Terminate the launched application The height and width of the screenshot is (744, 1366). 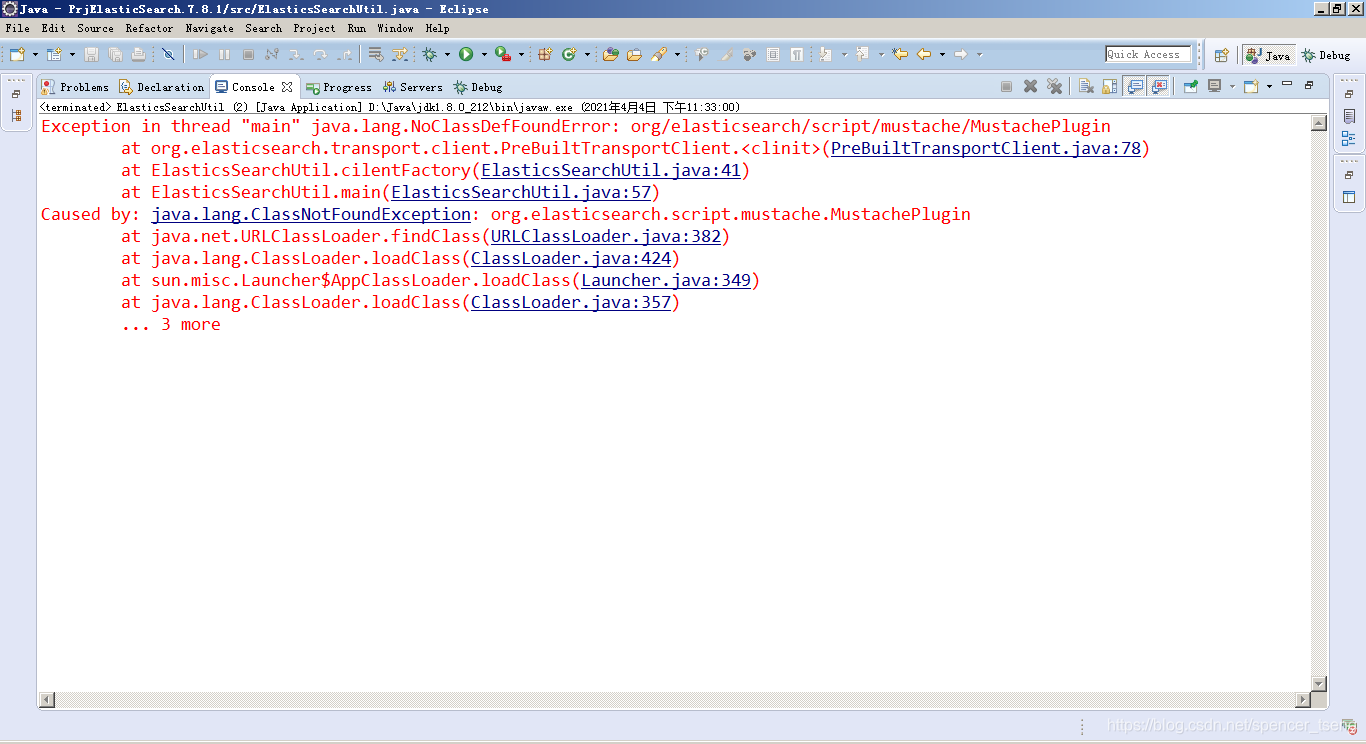(1005, 87)
